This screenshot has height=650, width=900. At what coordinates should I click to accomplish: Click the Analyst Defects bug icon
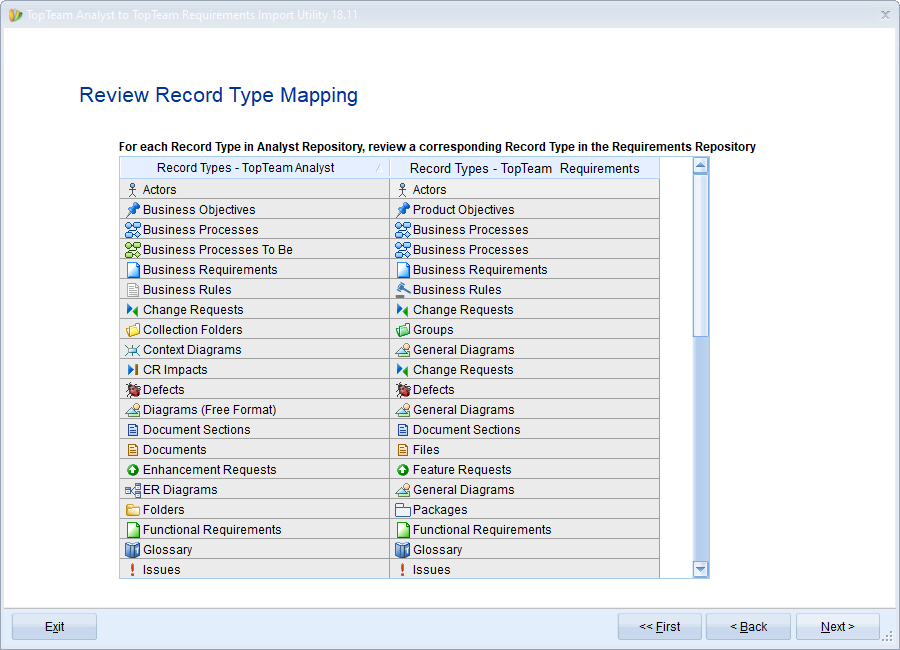pyautogui.click(x=133, y=390)
